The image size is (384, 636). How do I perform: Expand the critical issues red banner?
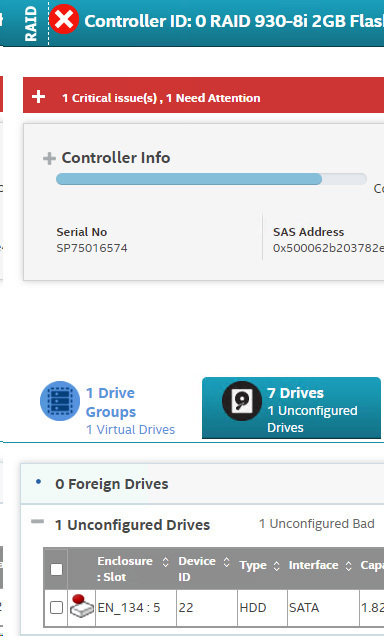point(39,97)
